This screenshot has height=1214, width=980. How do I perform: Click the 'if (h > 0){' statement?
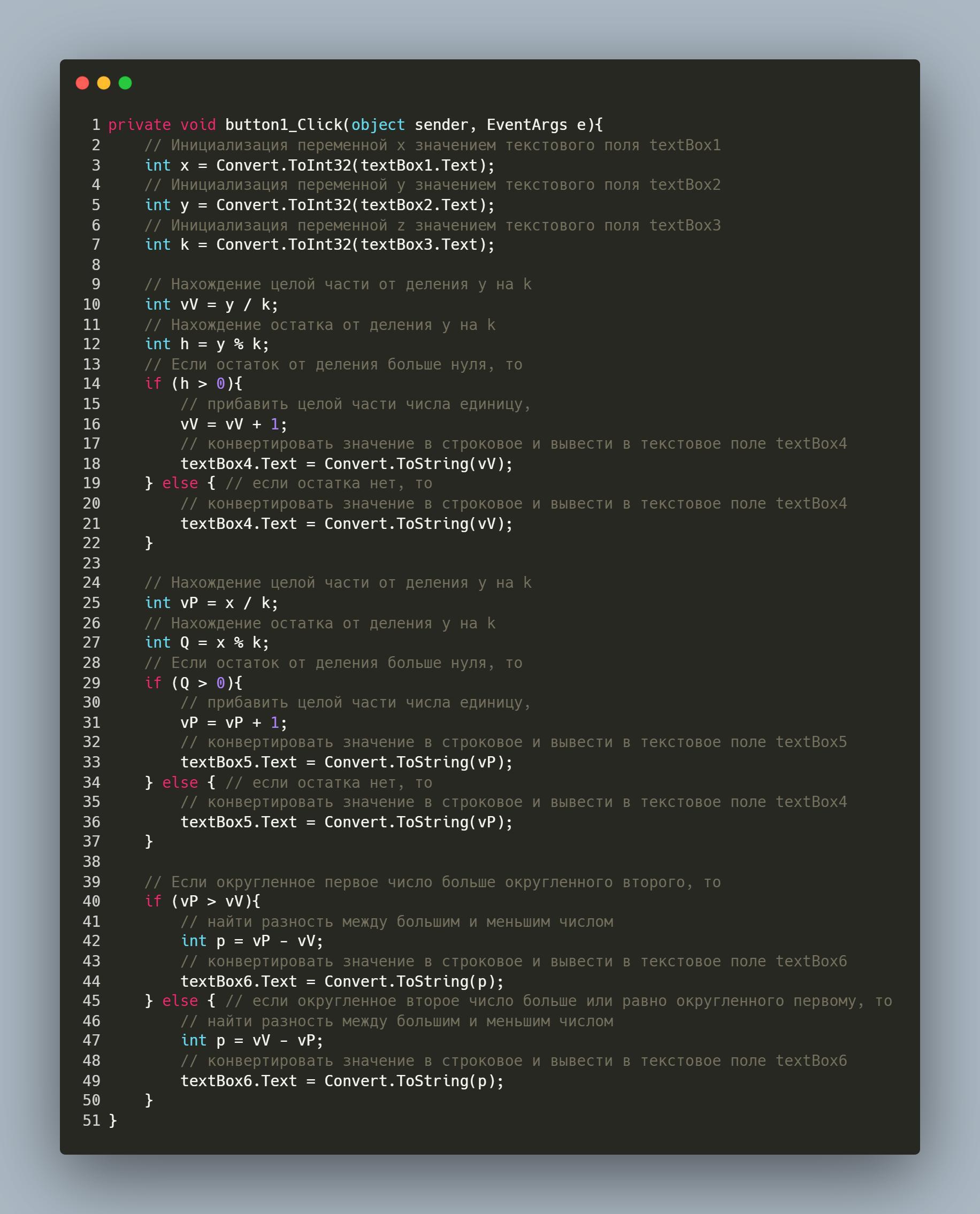[x=194, y=383]
